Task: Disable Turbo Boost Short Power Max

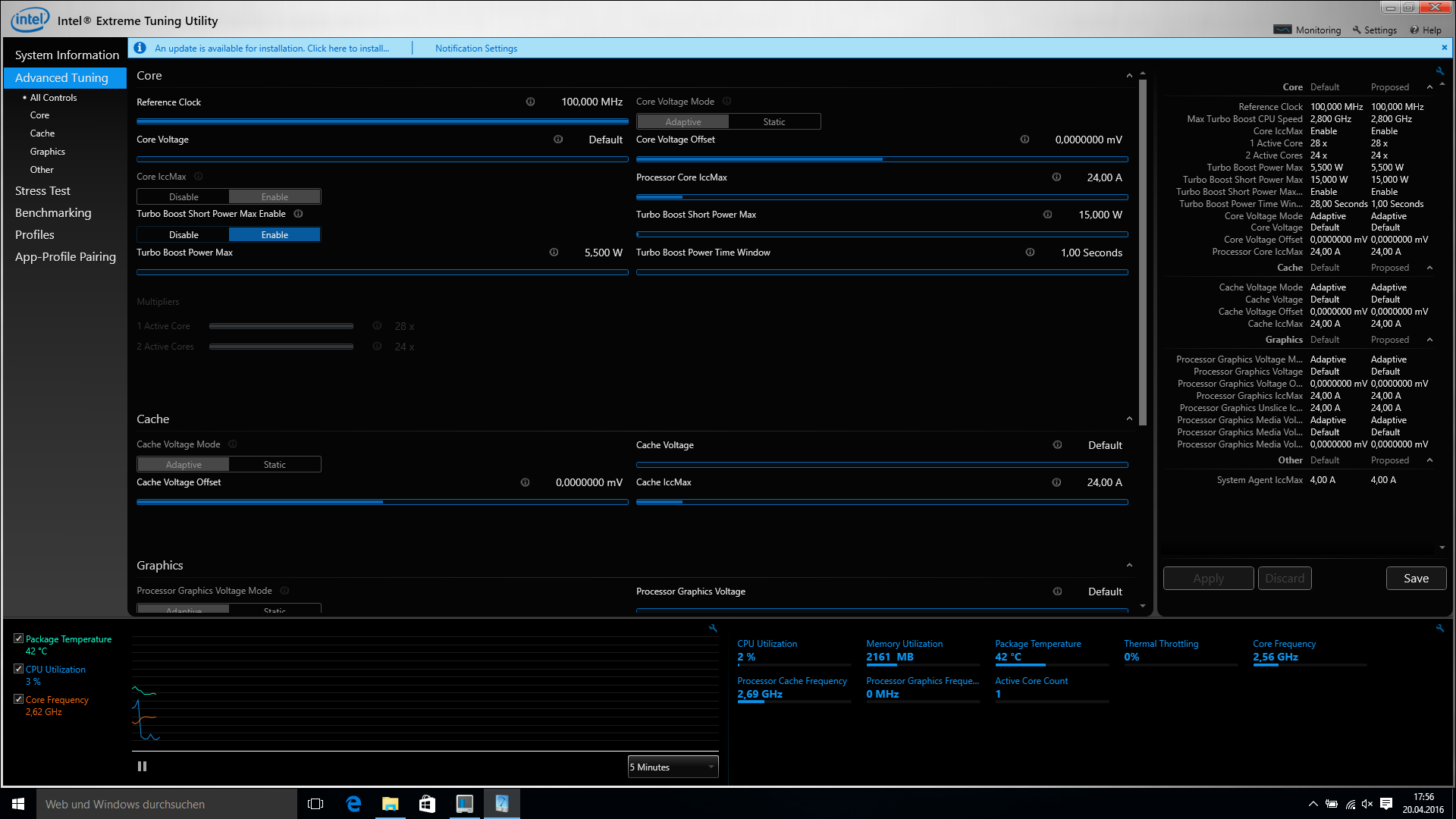Action: point(184,235)
